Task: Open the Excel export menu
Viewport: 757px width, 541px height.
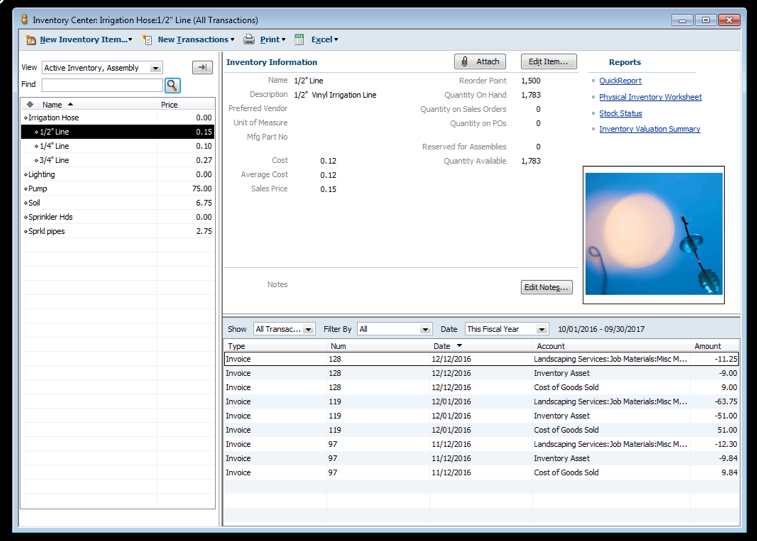Action: (324, 40)
